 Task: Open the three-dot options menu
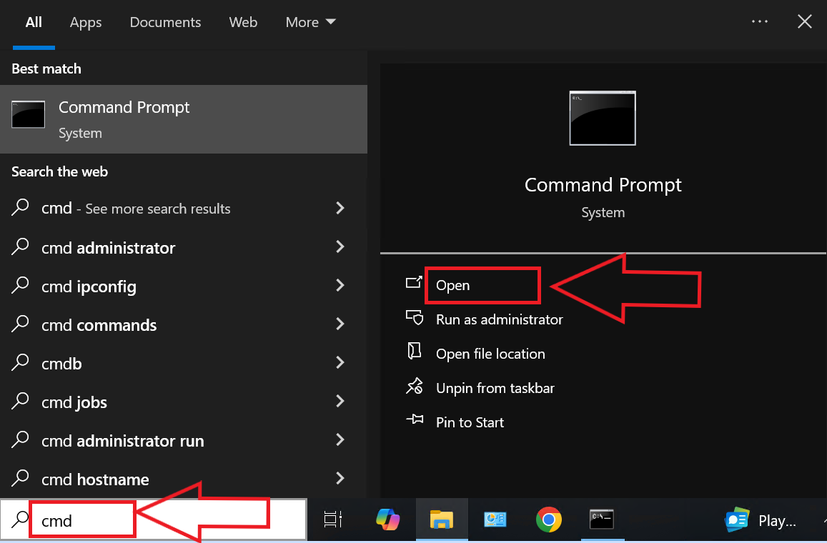pos(759,22)
